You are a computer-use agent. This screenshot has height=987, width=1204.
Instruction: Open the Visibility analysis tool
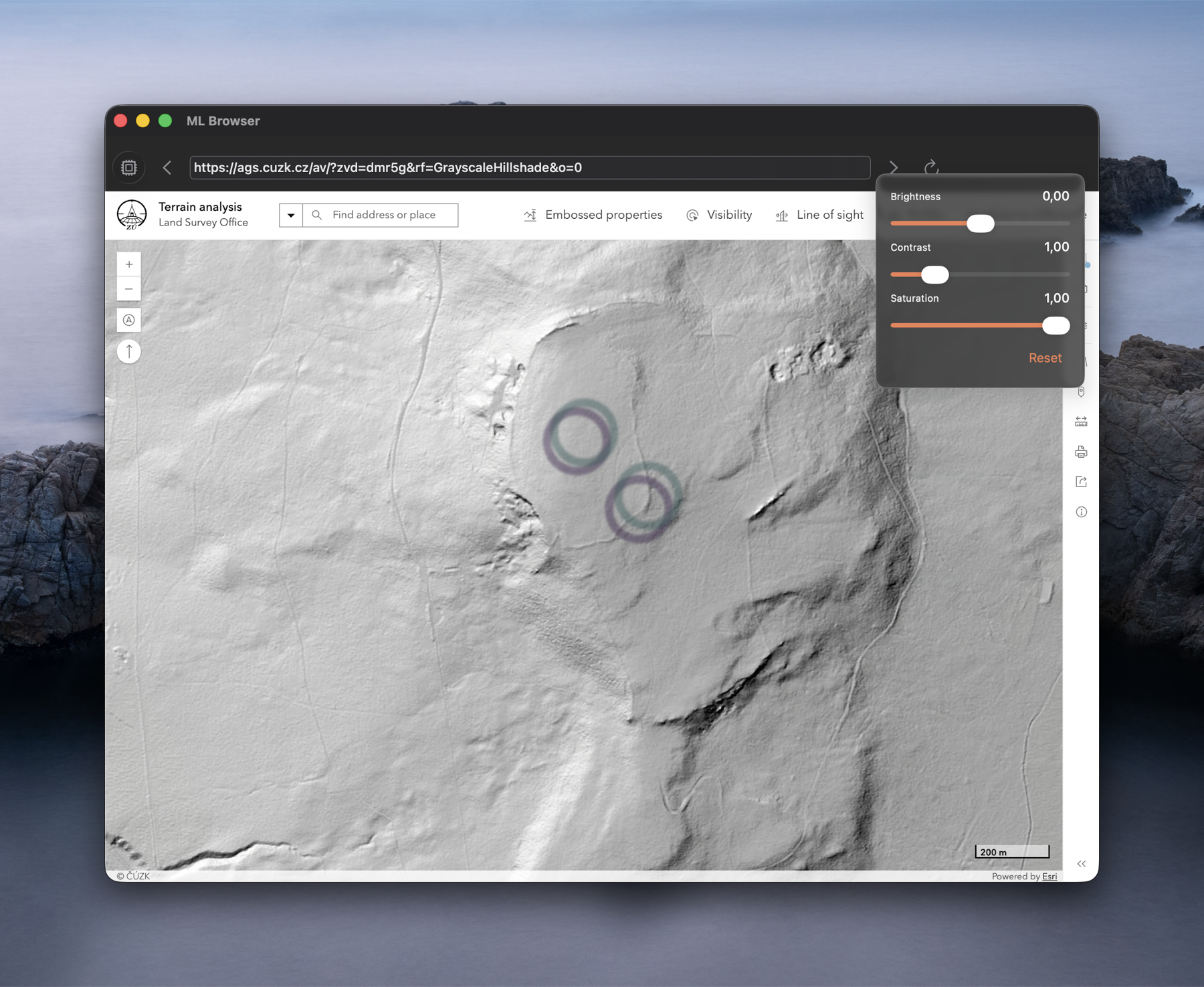[719, 215]
